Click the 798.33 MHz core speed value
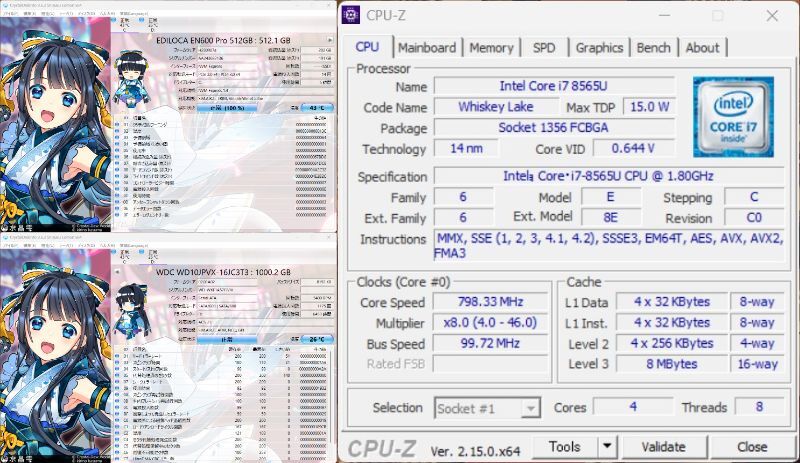The width and height of the screenshot is (800, 463). point(490,302)
